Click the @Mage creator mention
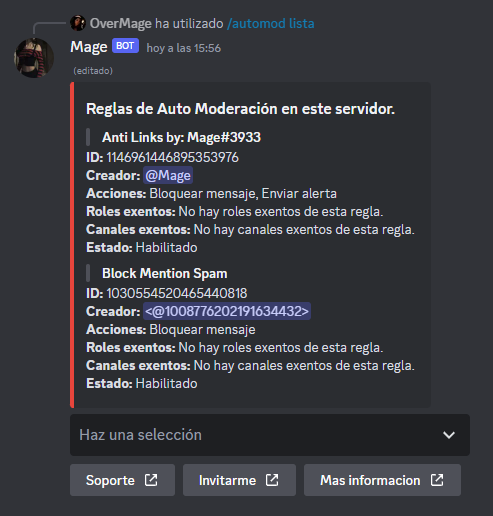This screenshot has height=516, width=493. 168,175
